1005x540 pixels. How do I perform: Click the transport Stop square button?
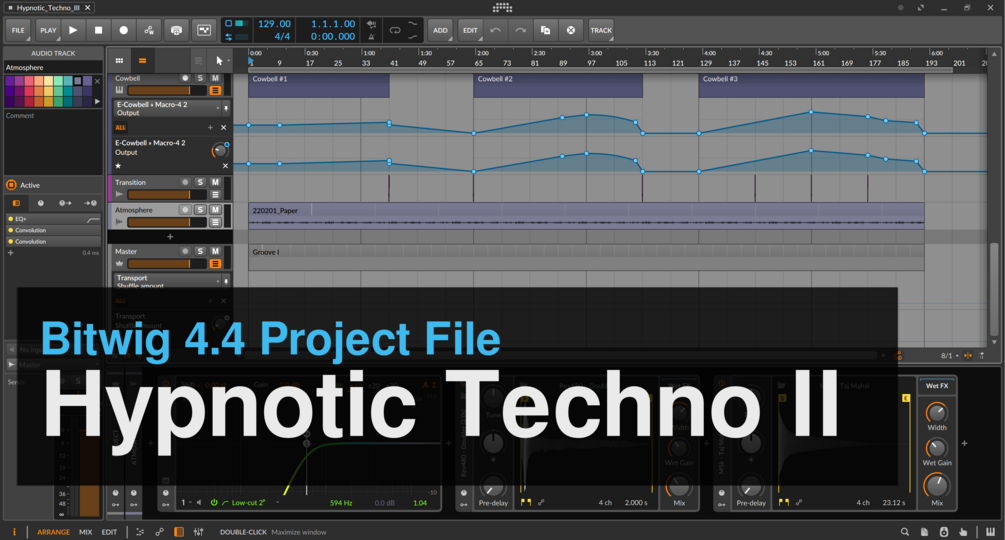[x=98, y=30]
